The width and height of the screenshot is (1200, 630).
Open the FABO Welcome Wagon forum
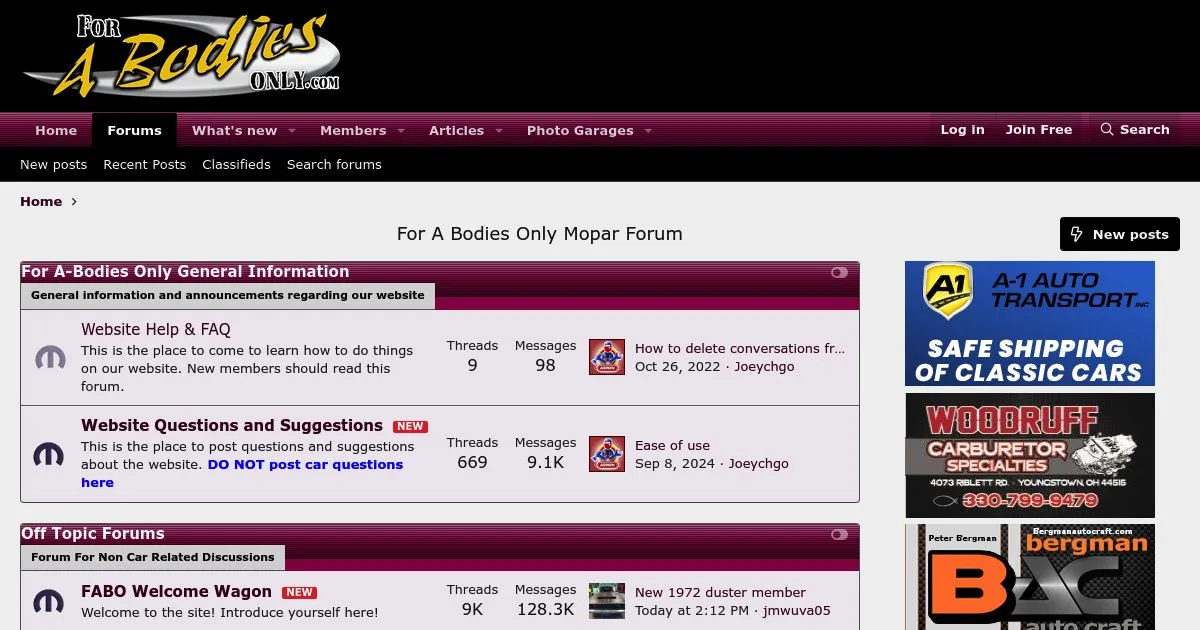pyautogui.click(x=176, y=591)
